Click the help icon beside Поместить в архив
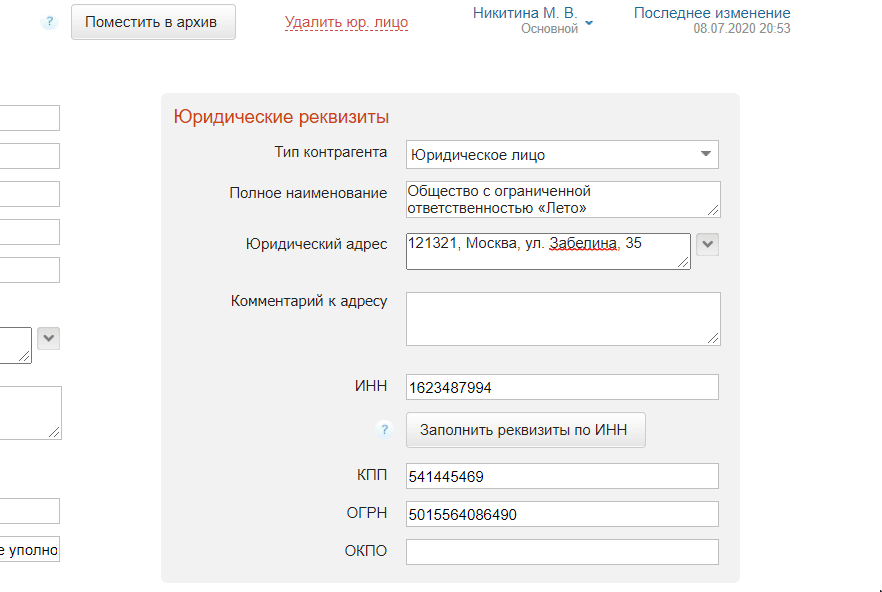 pos(50,22)
